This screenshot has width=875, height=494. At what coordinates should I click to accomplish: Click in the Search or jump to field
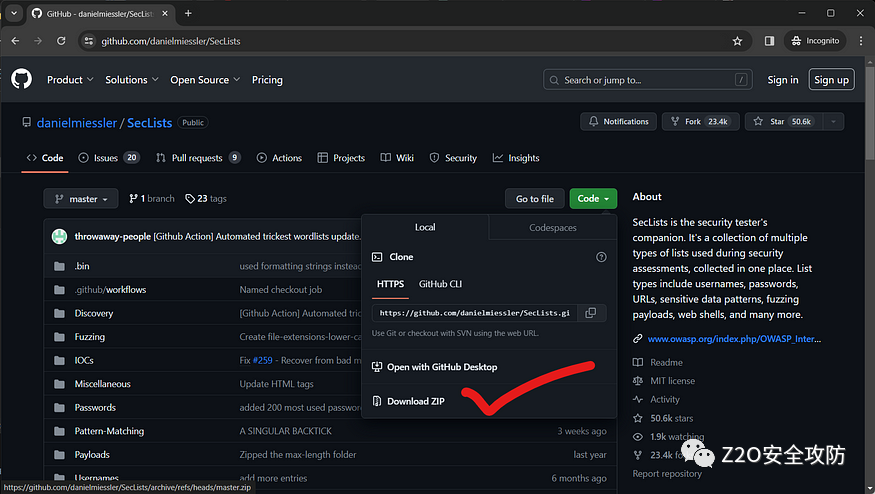point(648,80)
